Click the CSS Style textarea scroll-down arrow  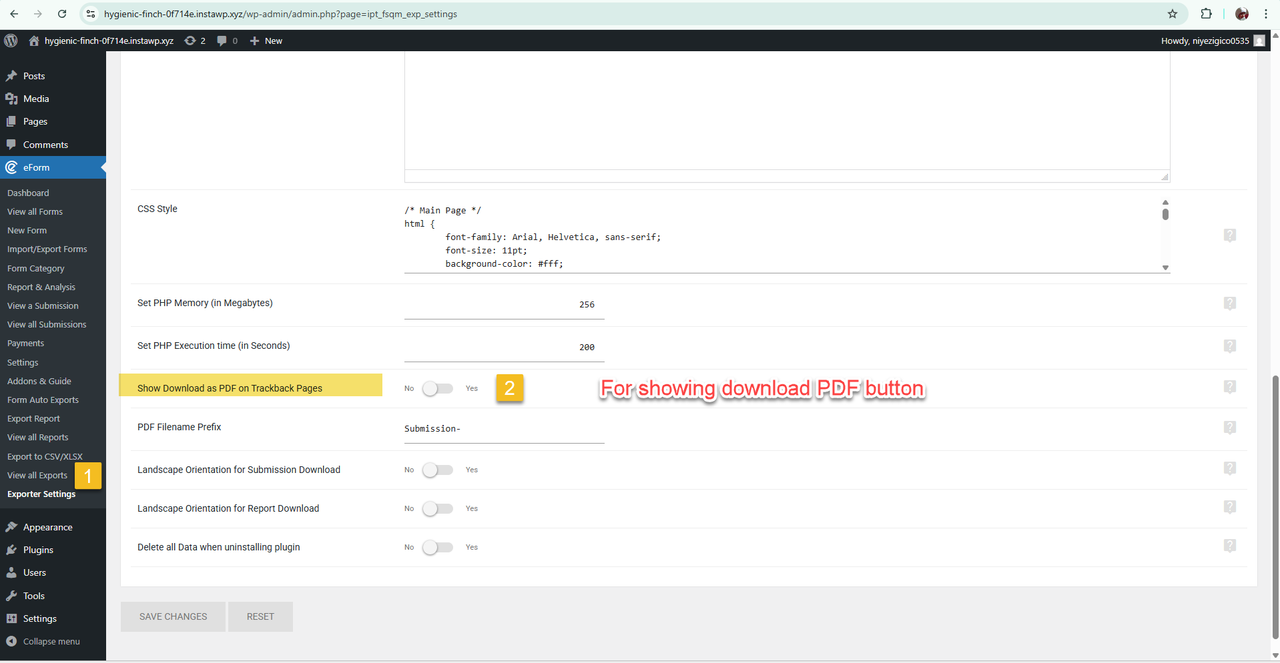pos(1165,267)
